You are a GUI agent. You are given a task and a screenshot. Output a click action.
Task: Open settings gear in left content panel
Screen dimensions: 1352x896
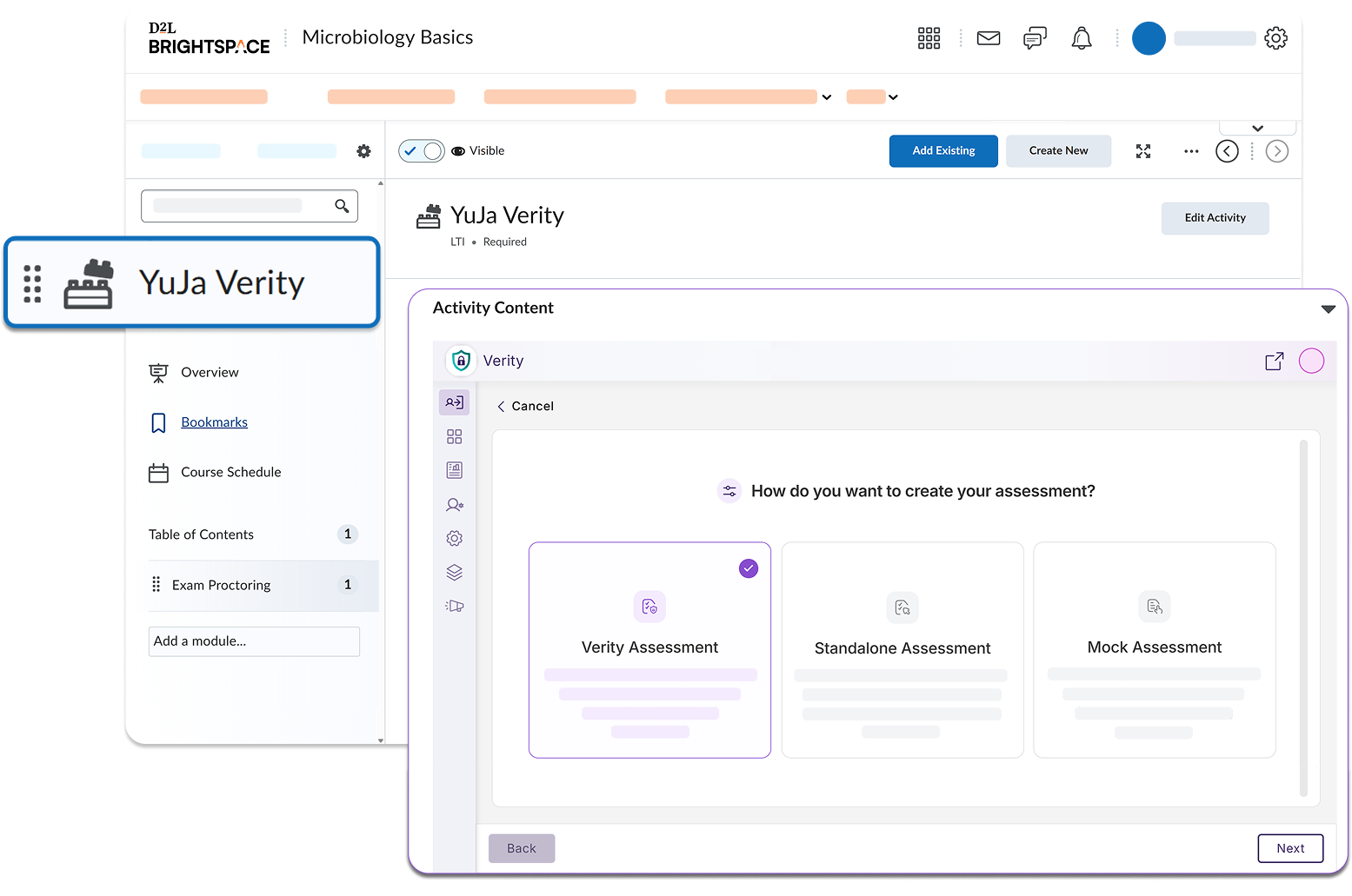[363, 151]
